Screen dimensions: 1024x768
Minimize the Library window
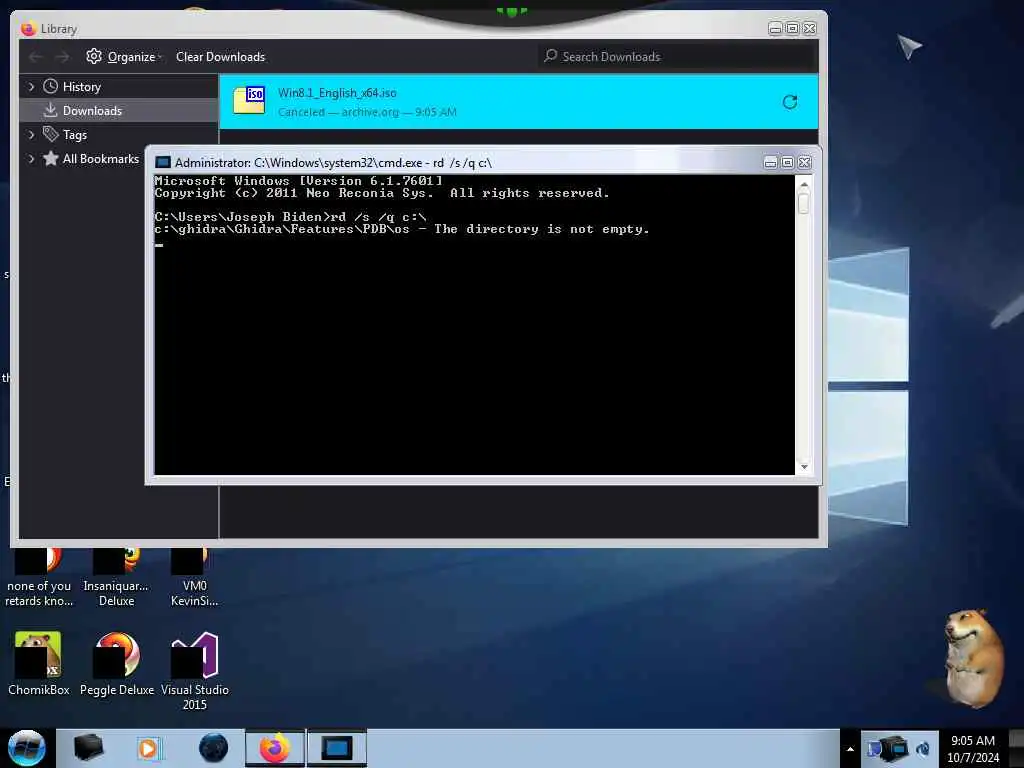[x=775, y=29]
